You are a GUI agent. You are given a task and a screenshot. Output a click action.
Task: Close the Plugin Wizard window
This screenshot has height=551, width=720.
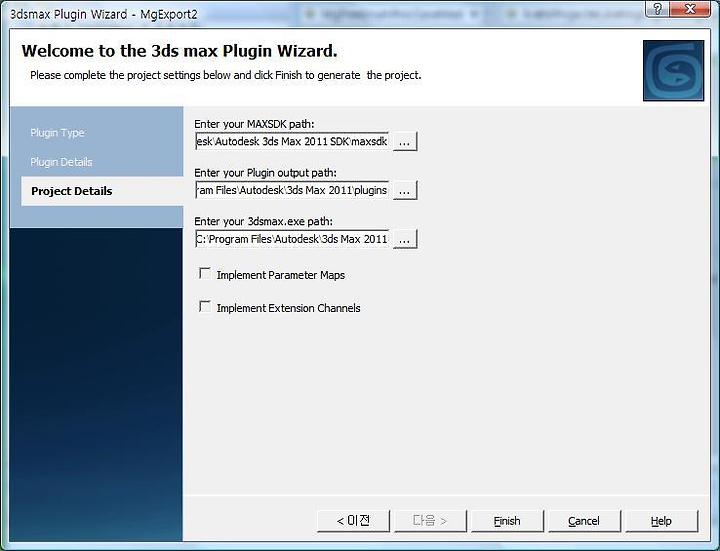[690, 9]
